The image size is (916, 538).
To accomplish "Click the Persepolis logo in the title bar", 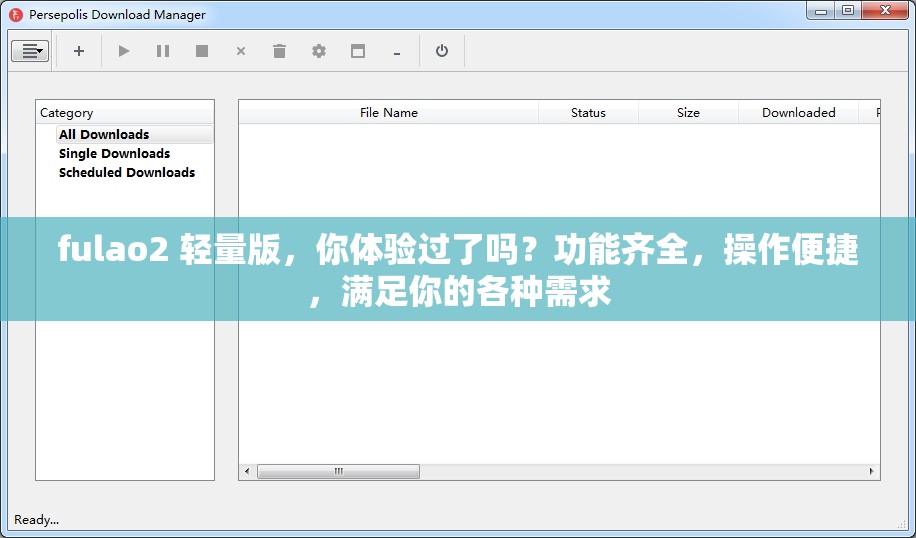I will 16,15.
